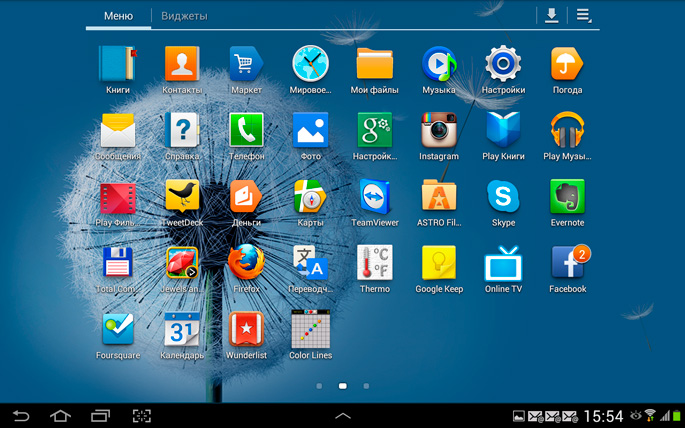The image size is (685, 428).
Task: Open the Мировое world clock app
Action: pos(310,64)
